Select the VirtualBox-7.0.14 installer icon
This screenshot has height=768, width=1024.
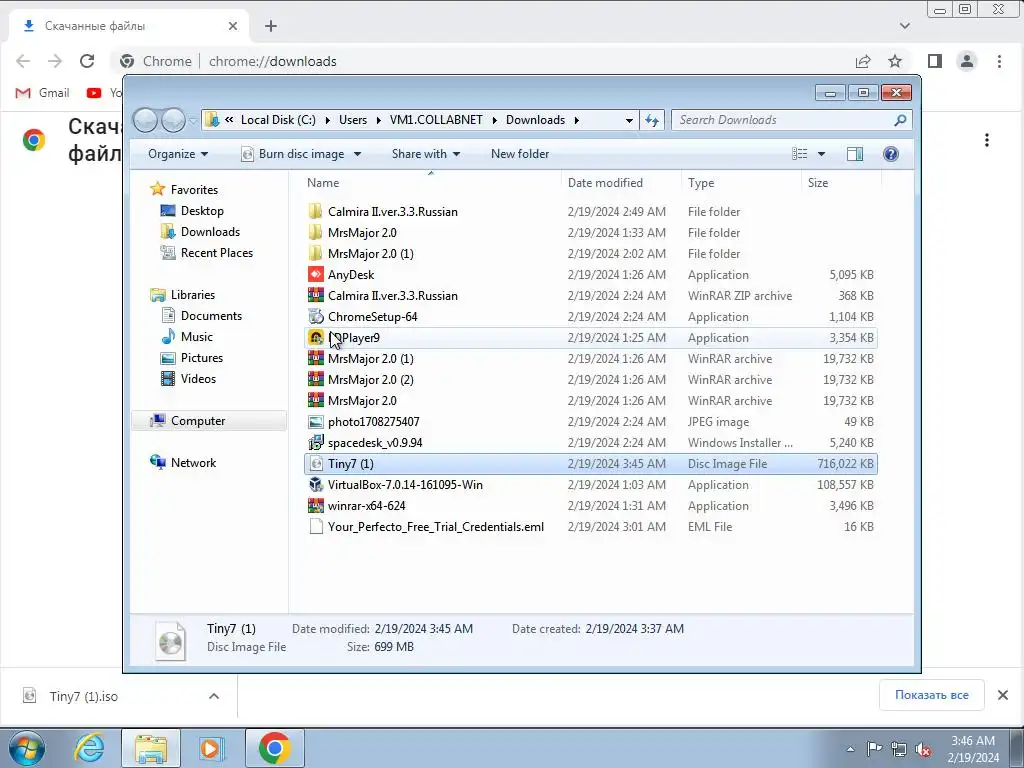(x=316, y=485)
